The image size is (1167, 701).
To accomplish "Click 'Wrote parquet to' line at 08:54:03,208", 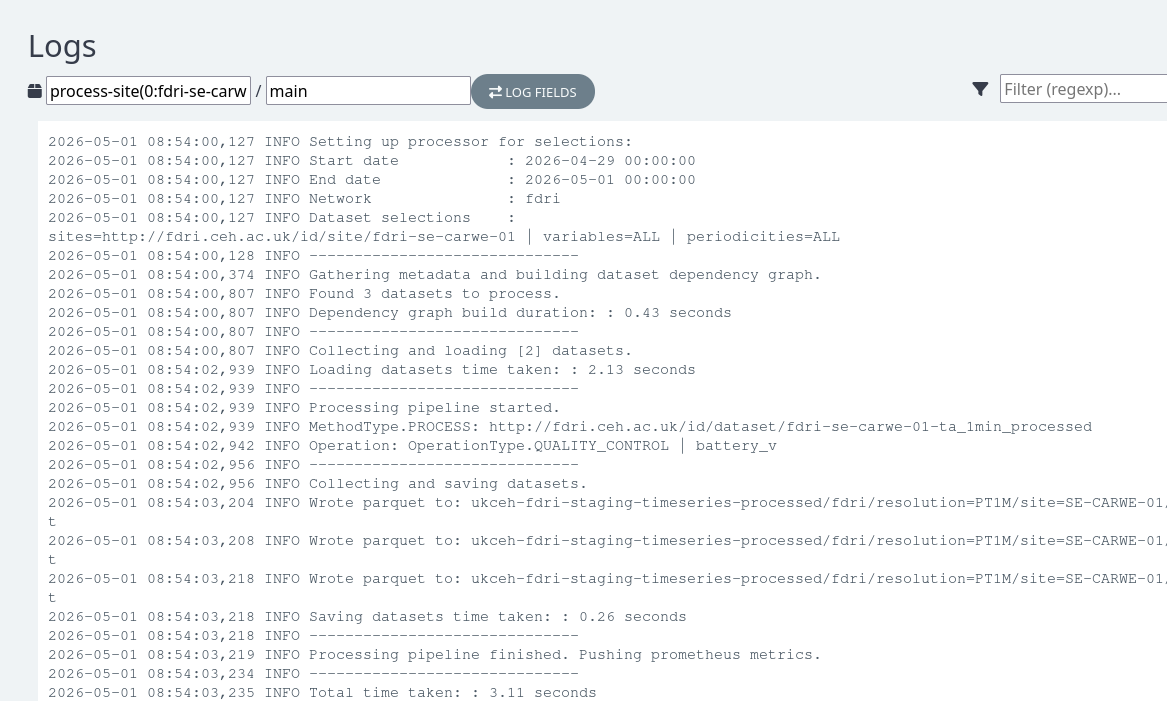I will point(607,541).
